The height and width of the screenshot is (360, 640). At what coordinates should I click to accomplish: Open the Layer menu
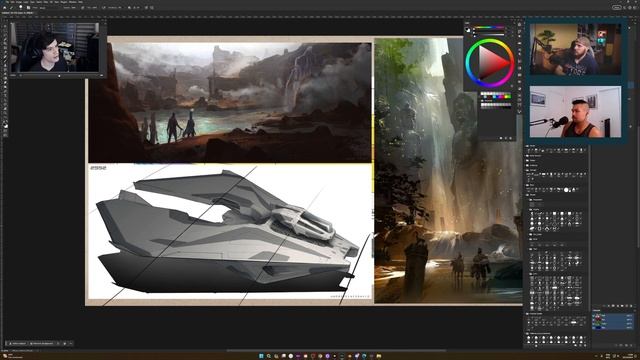tap(25, 2)
